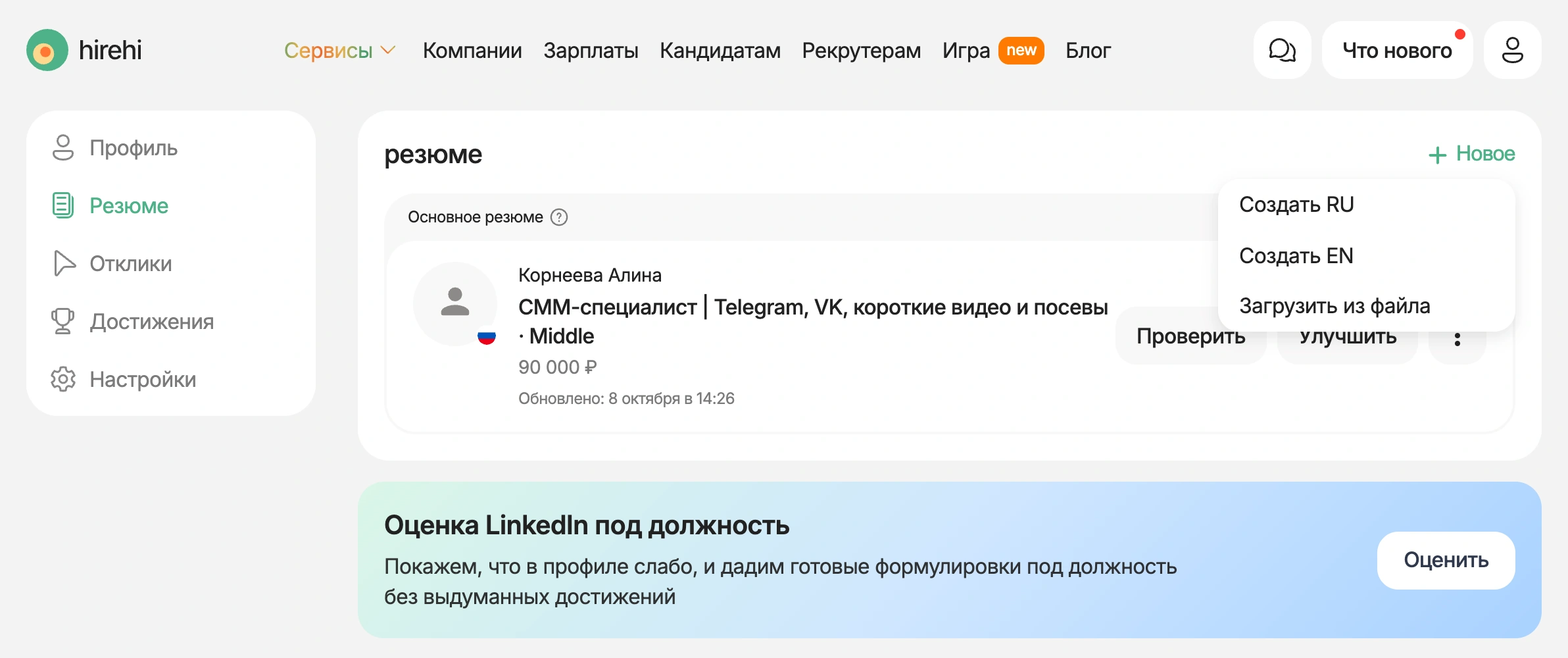Expand the Сервисы dropdown menu
1568x658 pixels.
click(340, 51)
